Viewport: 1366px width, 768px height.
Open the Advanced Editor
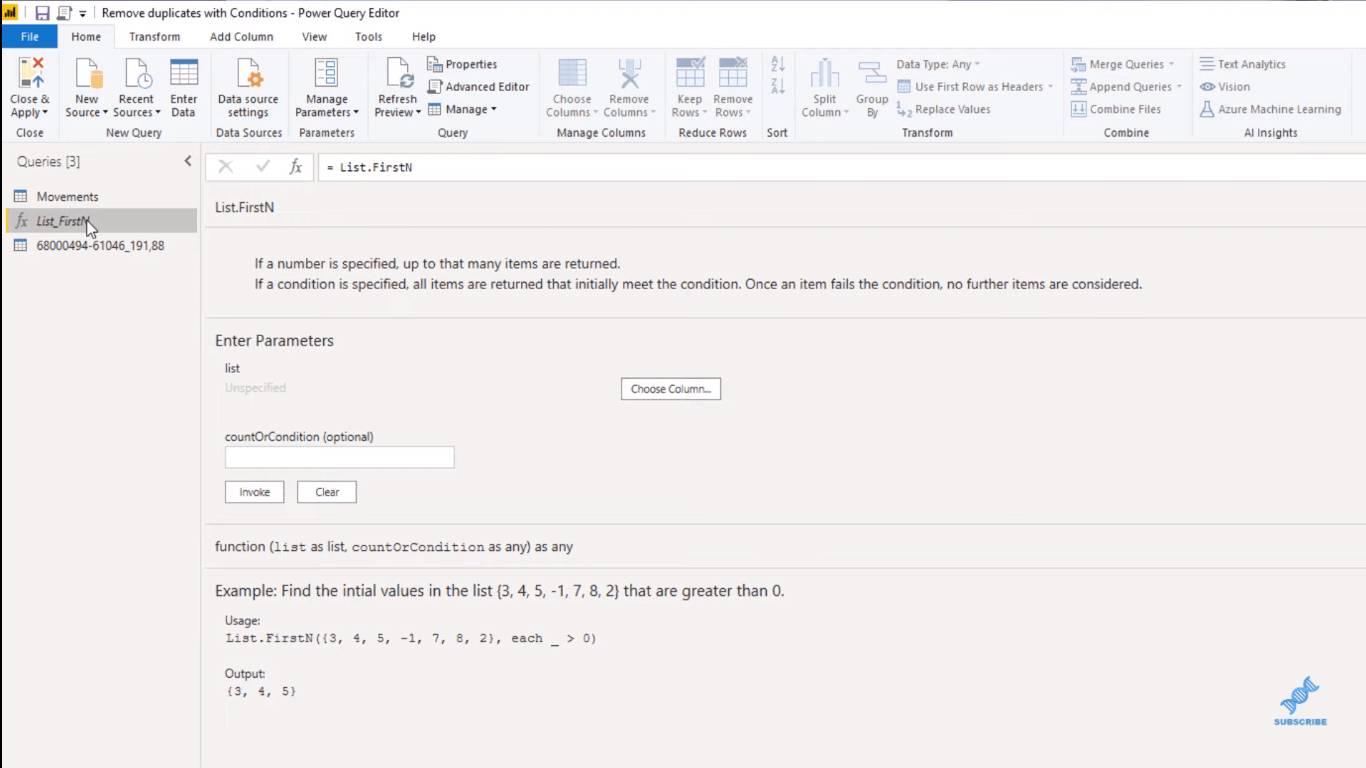pyautogui.click(x=478, y=87)
